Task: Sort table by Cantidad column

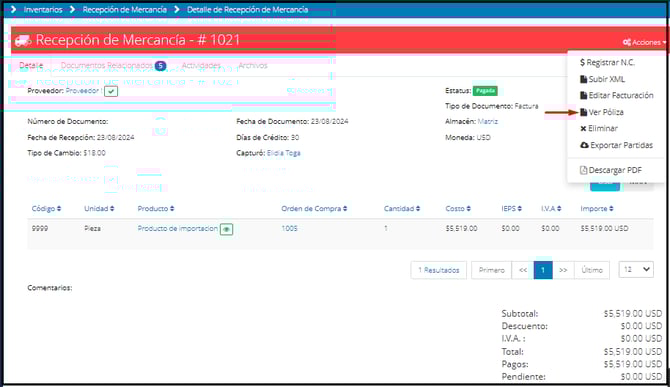Action: (x=402, y=208)
